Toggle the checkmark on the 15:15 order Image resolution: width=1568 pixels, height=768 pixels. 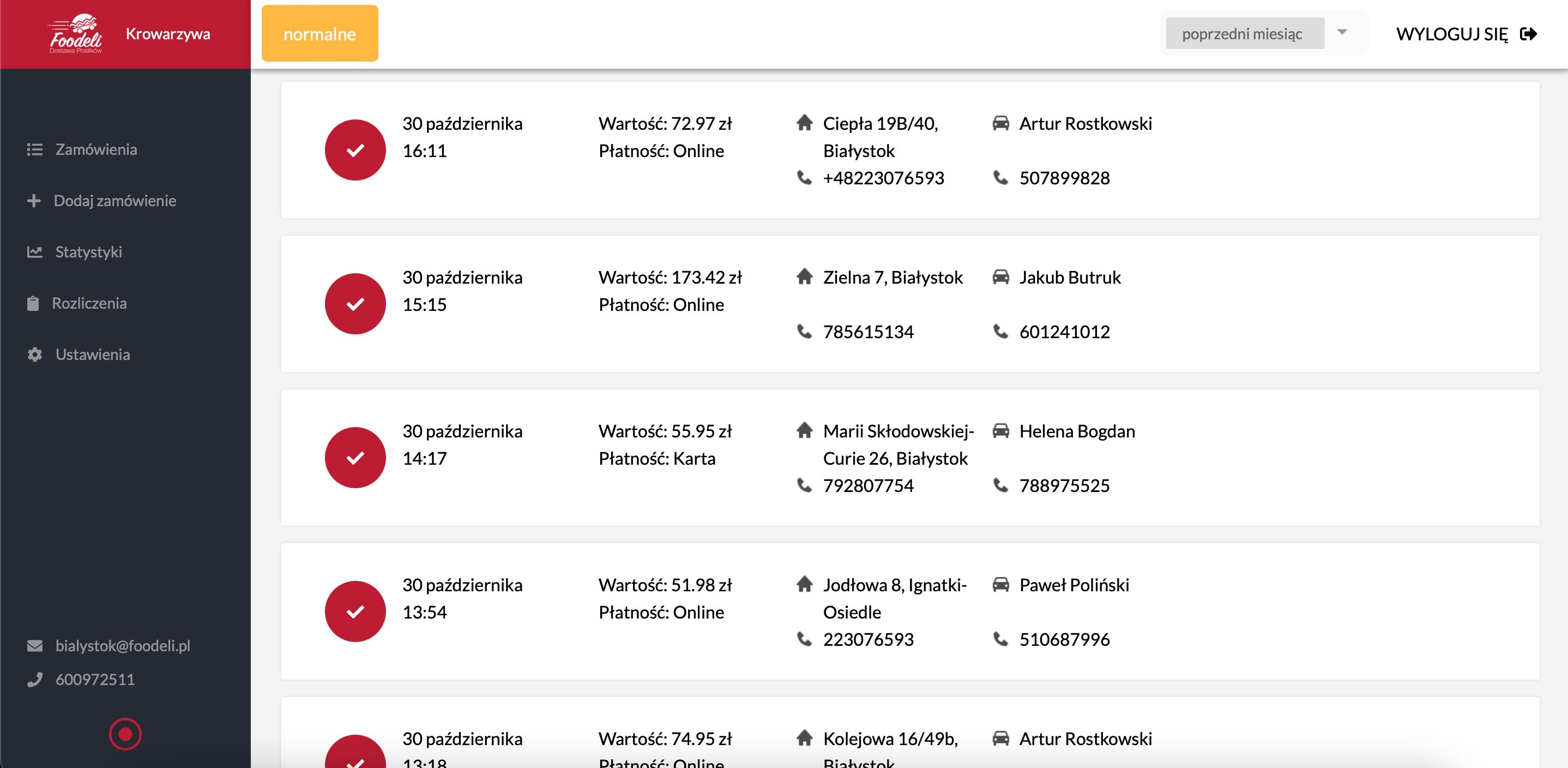[x=355, y=304]
